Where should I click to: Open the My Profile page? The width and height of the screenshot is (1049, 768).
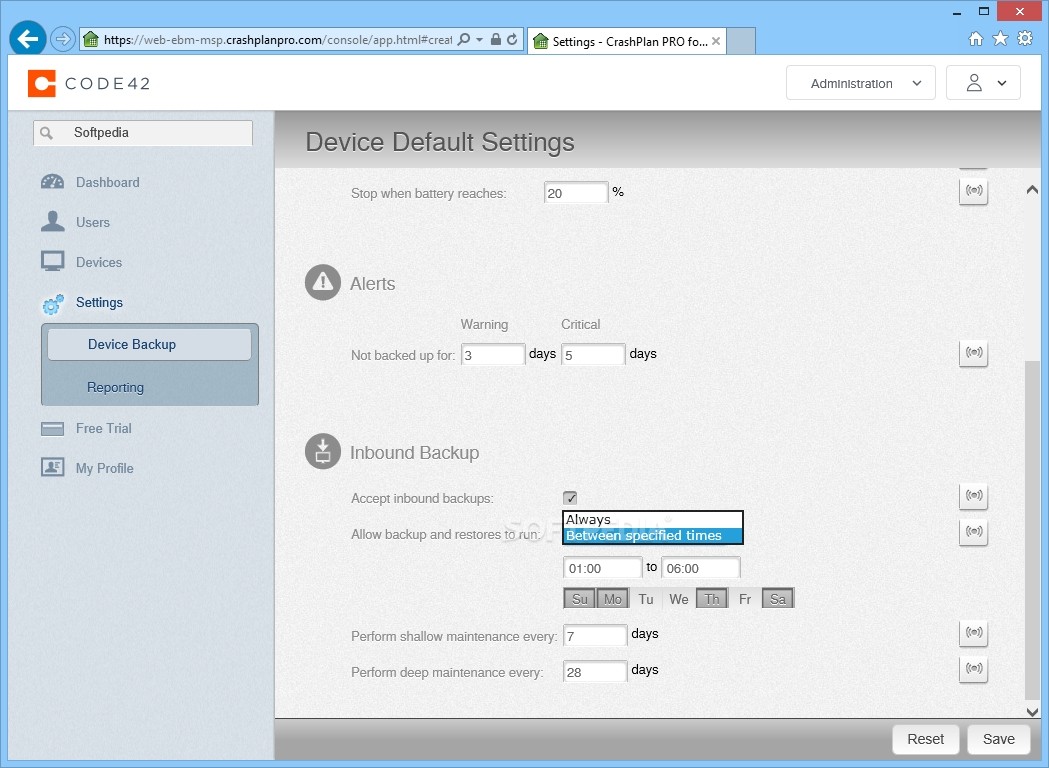point(104,468)
